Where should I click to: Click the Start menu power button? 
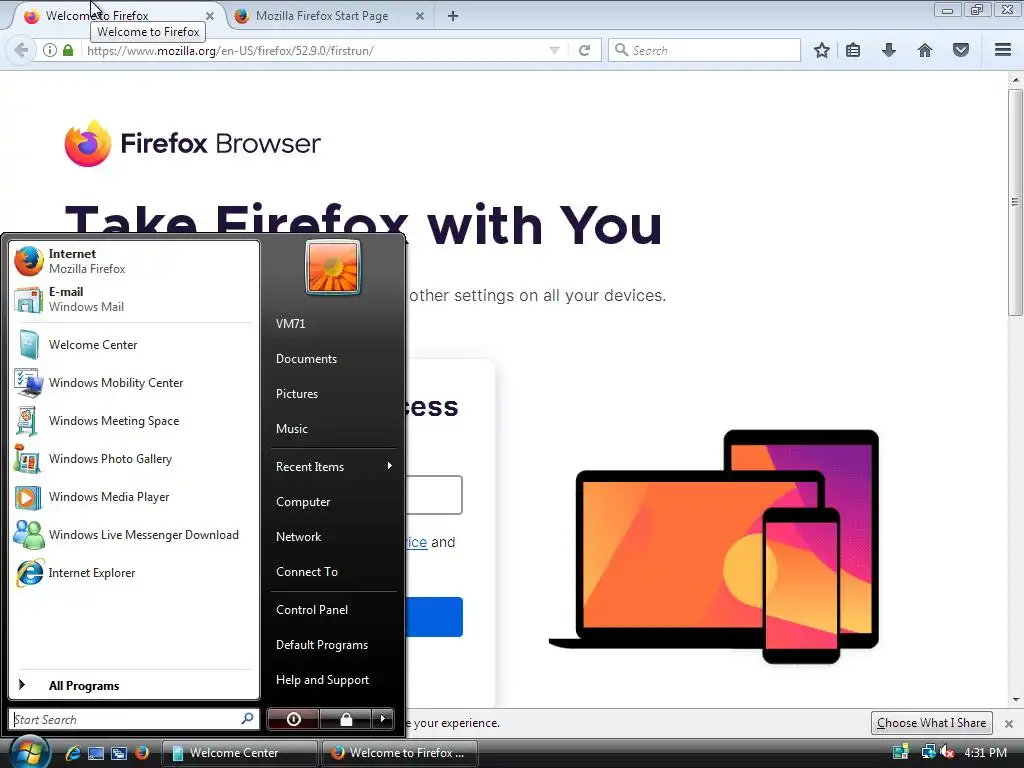[293, 719]
